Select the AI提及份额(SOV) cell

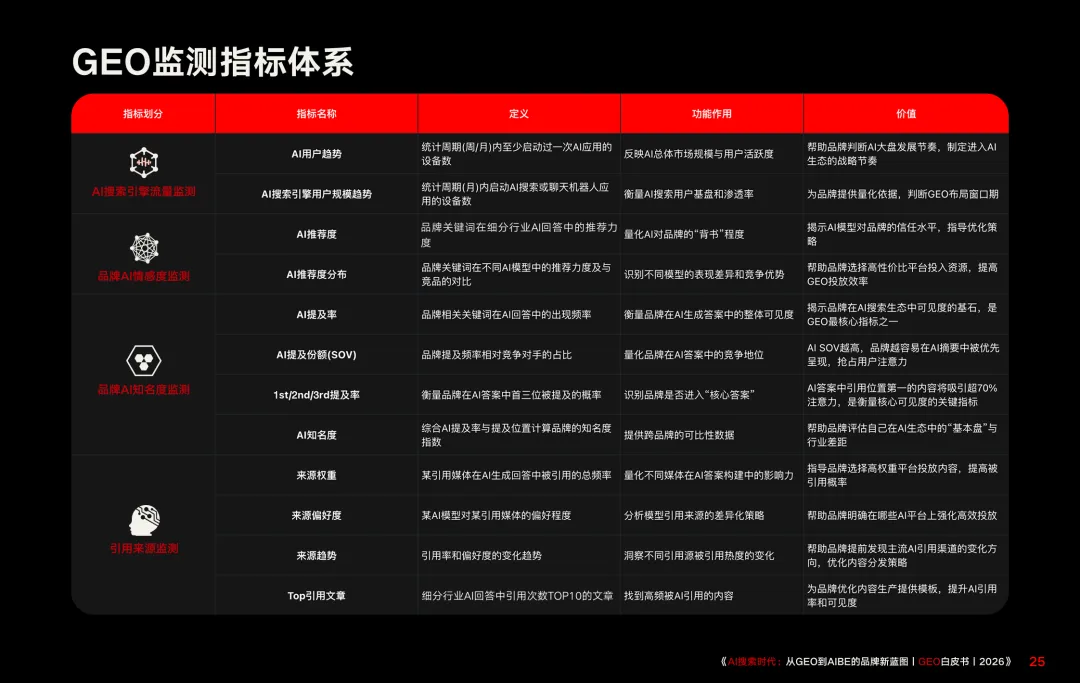(x=317, y=355)
